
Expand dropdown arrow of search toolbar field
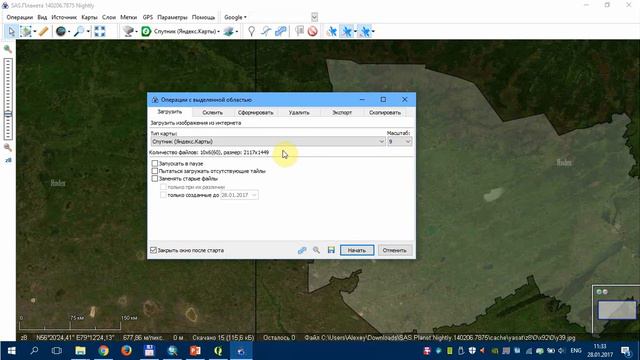pos(314,17)
